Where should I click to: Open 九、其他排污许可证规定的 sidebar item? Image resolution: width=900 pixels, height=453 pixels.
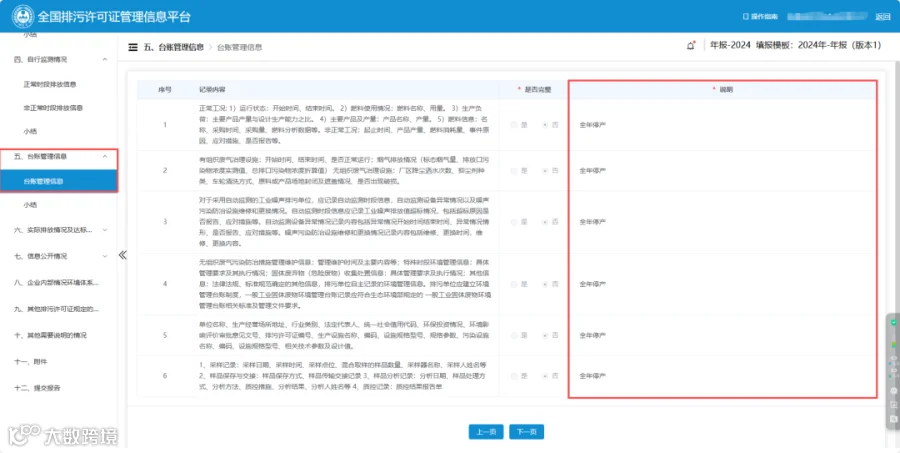pos(56,309)
